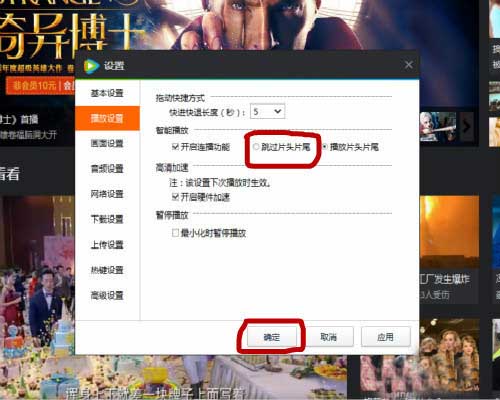Open the 下载设置 tab
This screenshot has width=500, height=400.
click(107, 219)
